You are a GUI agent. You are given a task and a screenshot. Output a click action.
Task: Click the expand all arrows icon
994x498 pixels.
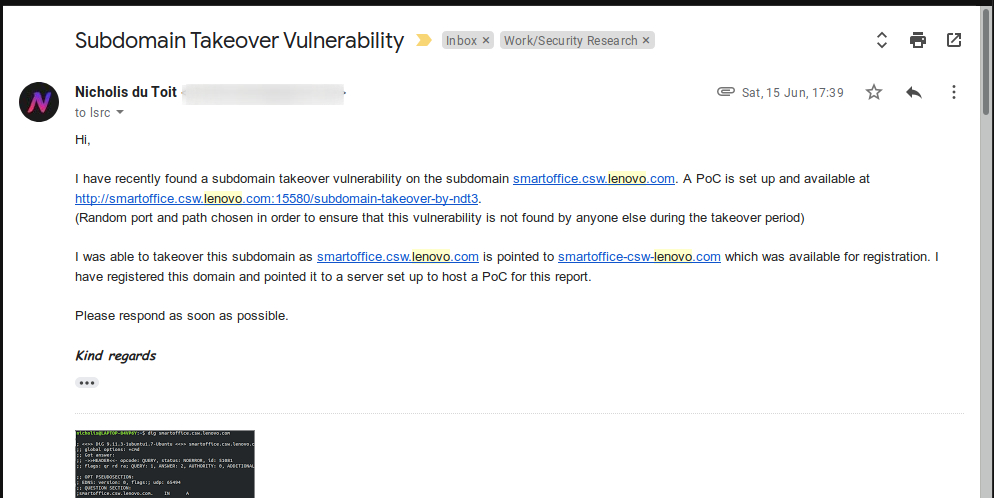[x=881, y=41]
